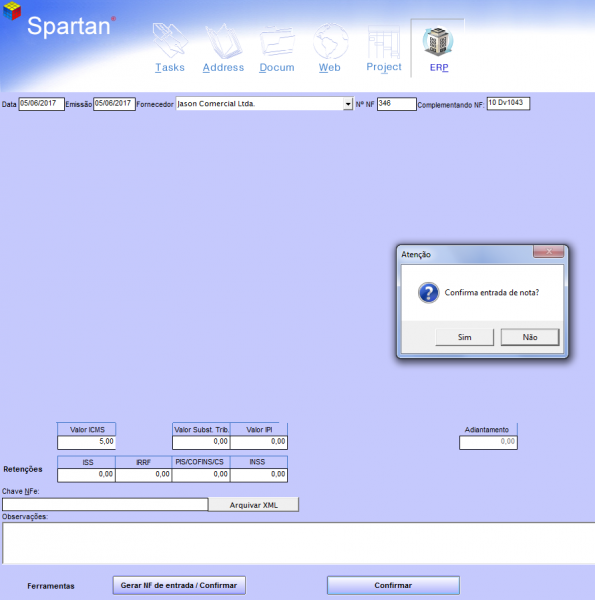
Task: Open the Address book icon
Action: tap(223, 41)
